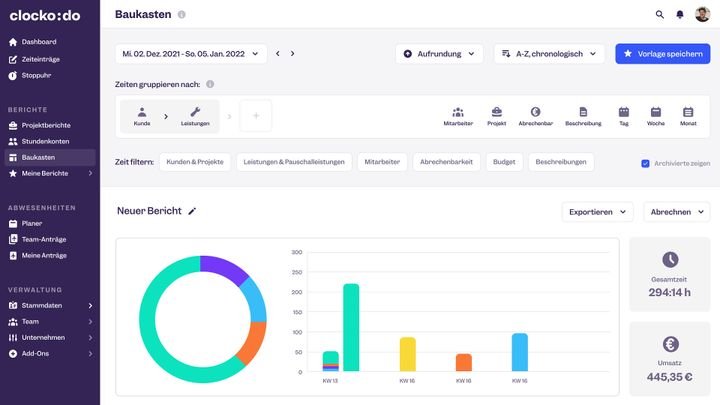Expand the Exportieren dropdown
This screenshot has height=405, width=720.
point(598,212)
